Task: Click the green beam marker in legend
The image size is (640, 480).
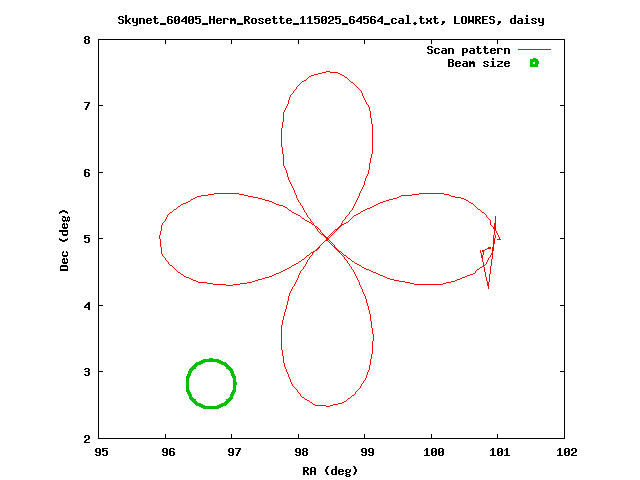Action: point(534,63)
